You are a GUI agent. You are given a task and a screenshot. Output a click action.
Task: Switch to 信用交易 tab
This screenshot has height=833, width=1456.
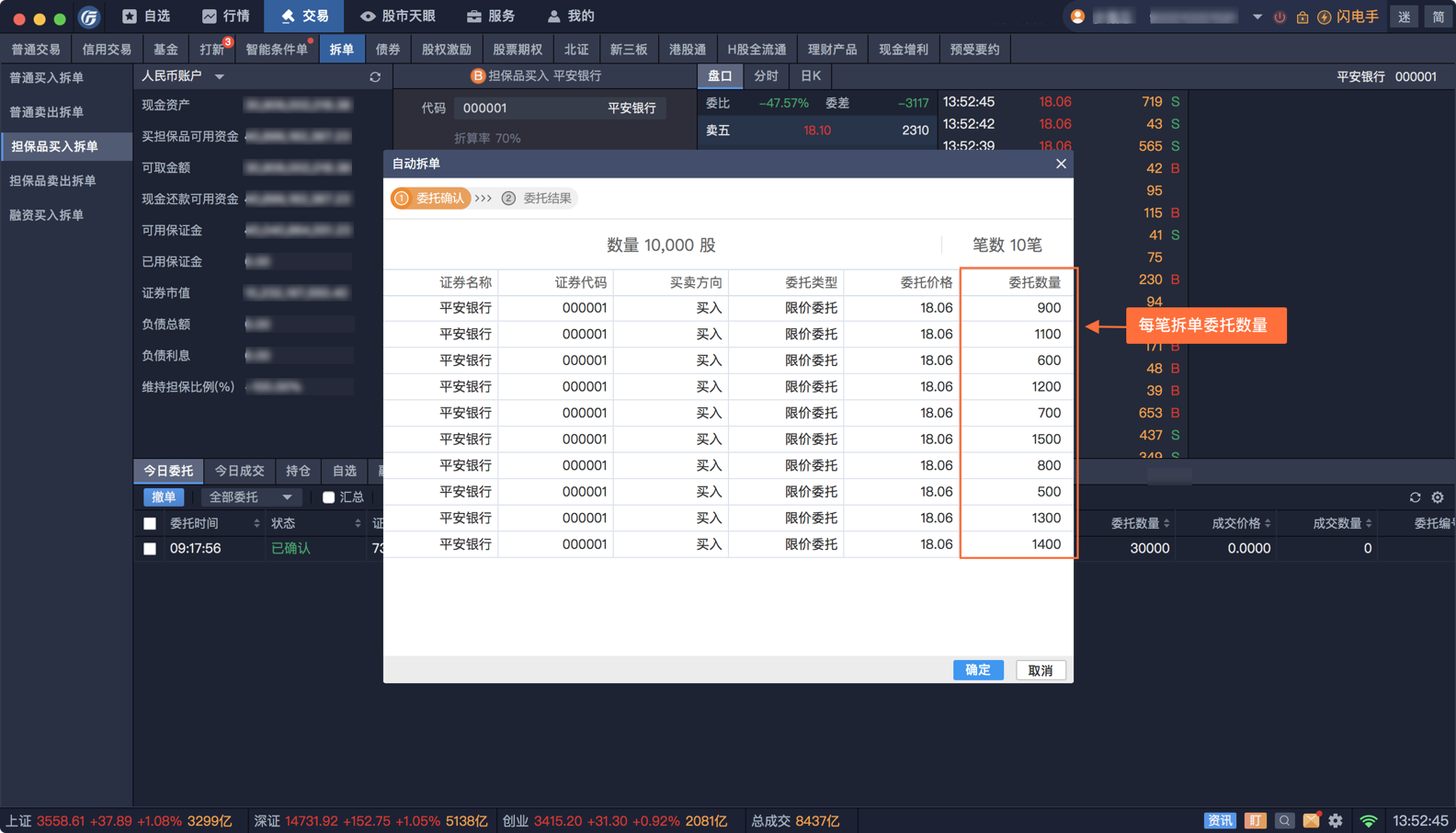[x=107, y=50]
